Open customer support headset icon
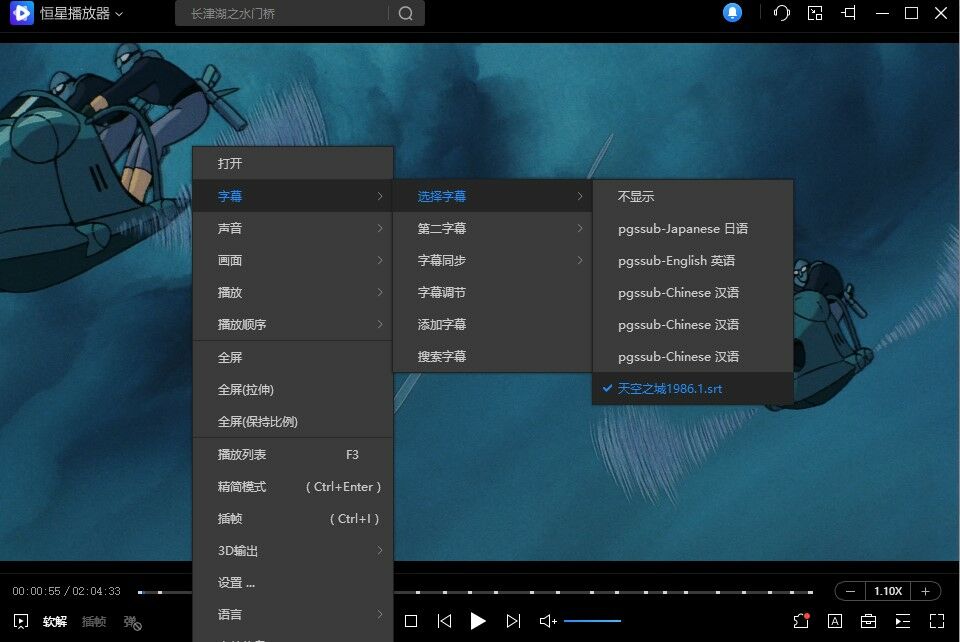The height and width of the screenshot is (642, 960). point(782,13)
